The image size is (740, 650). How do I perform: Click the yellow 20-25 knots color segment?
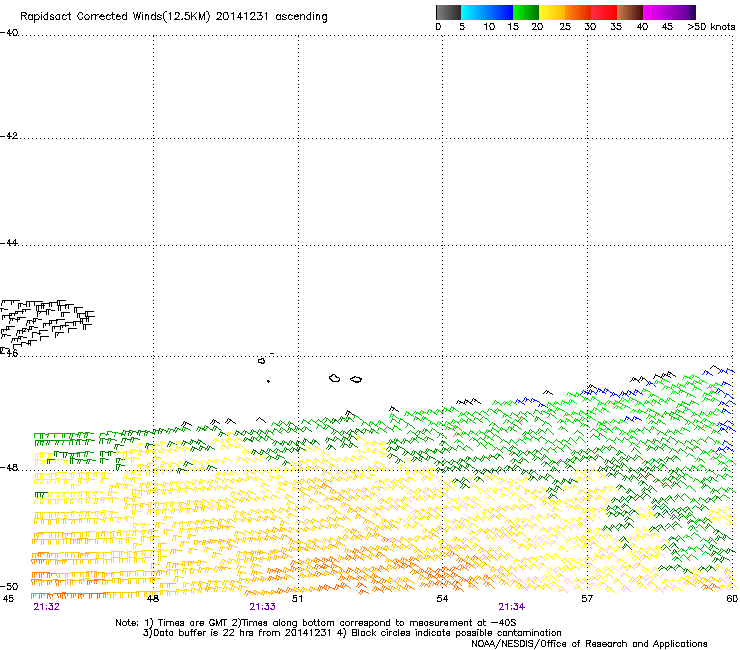click(552, 12)
